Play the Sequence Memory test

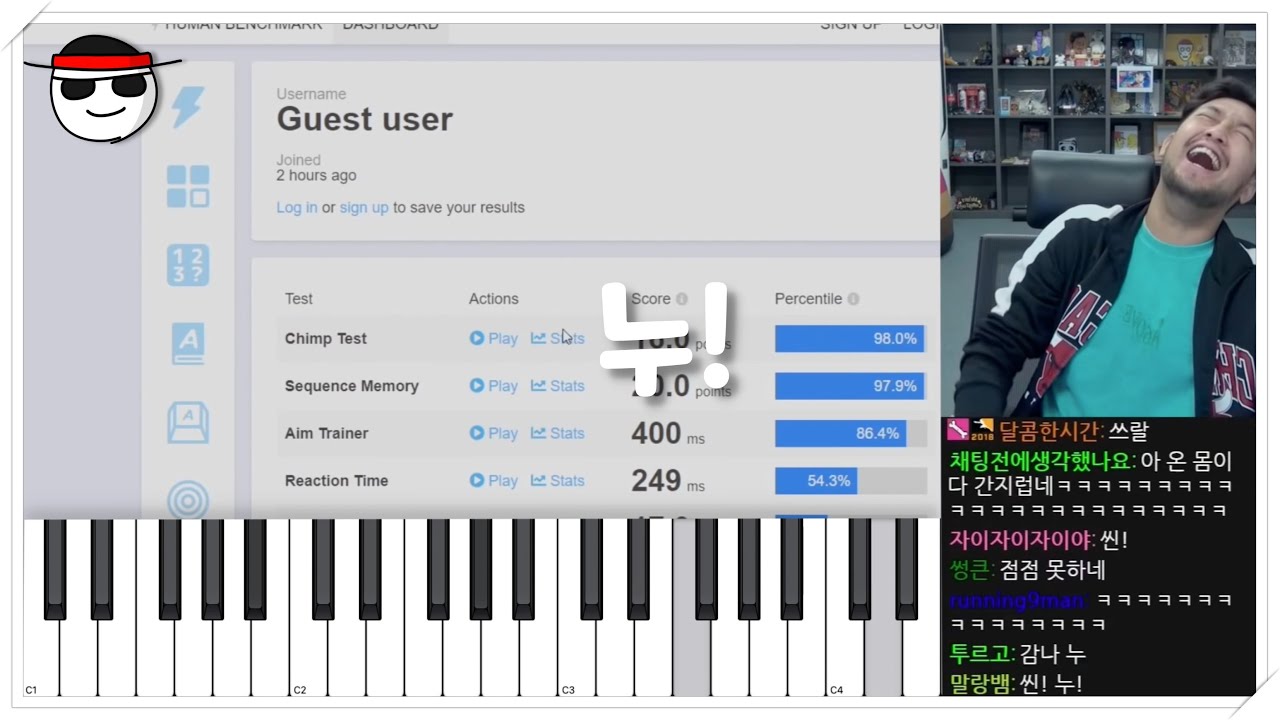[494, 386]
